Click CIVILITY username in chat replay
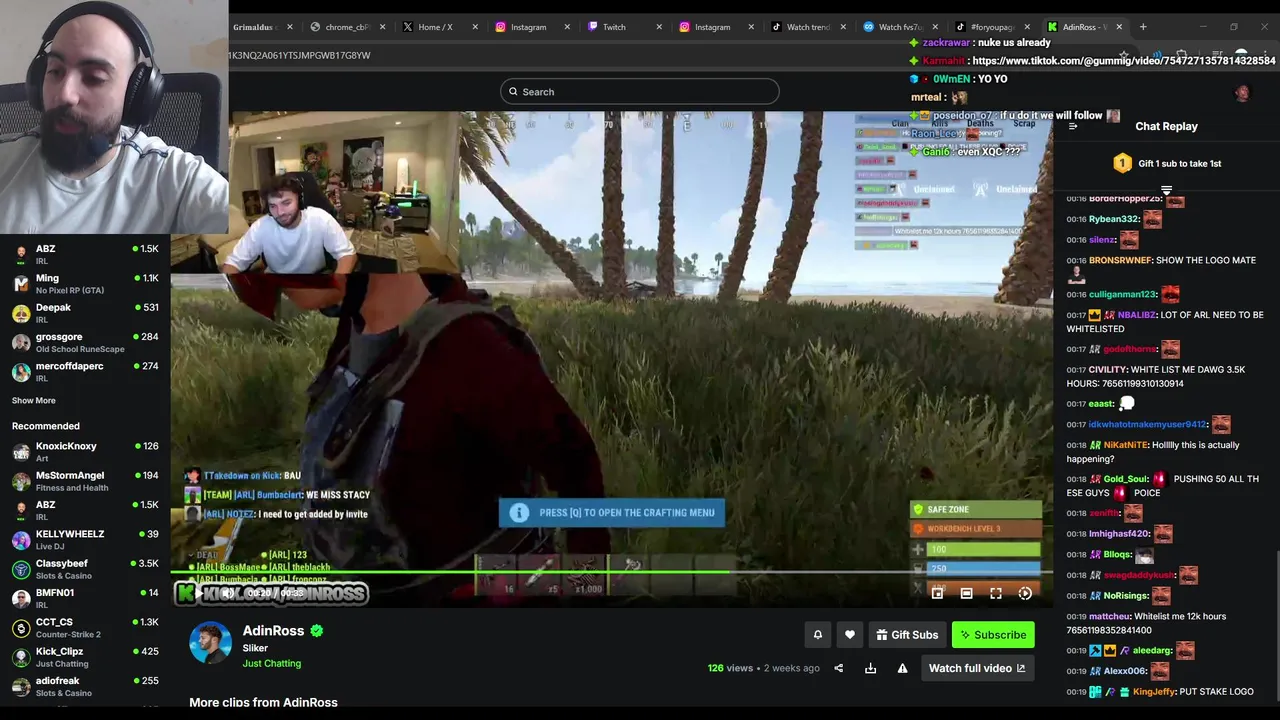 click(1107, 370)
